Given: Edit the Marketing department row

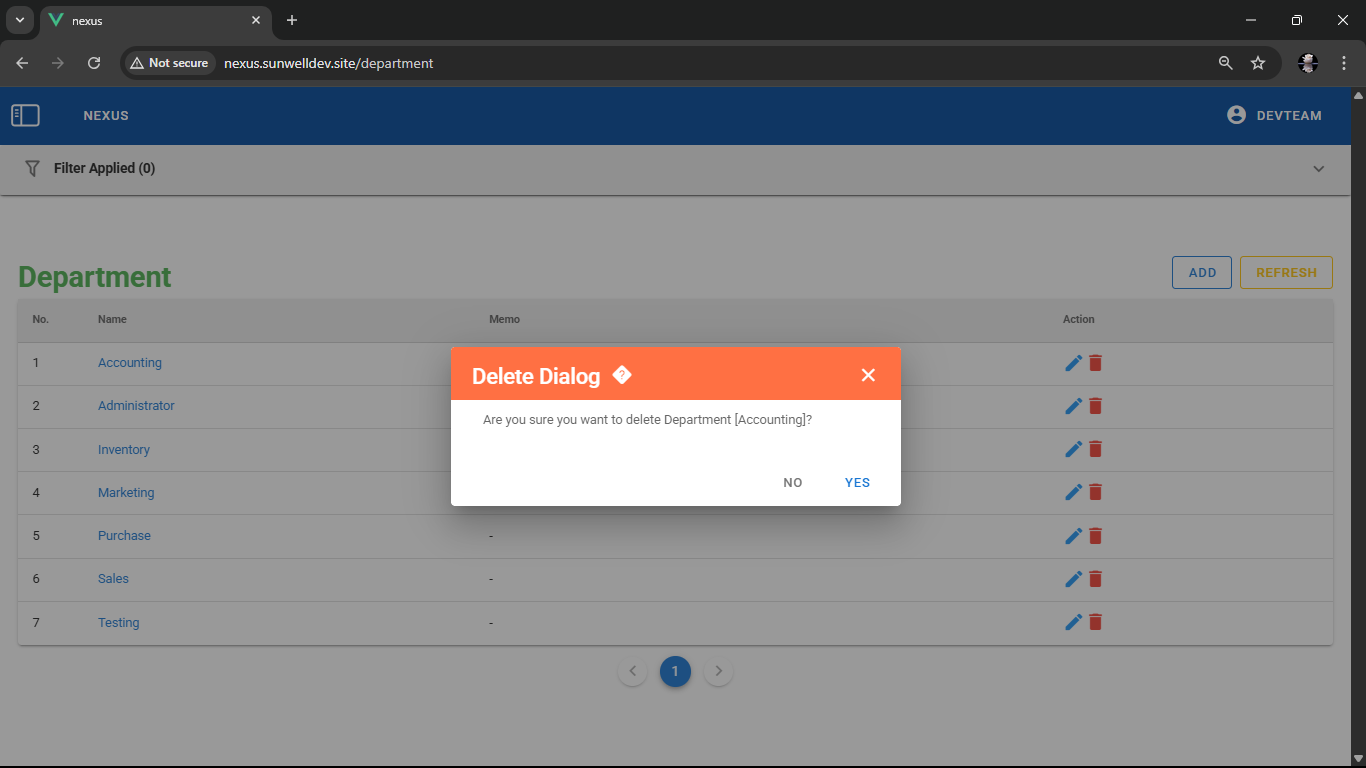Looking at the screenshot, I should [1073, 492].
